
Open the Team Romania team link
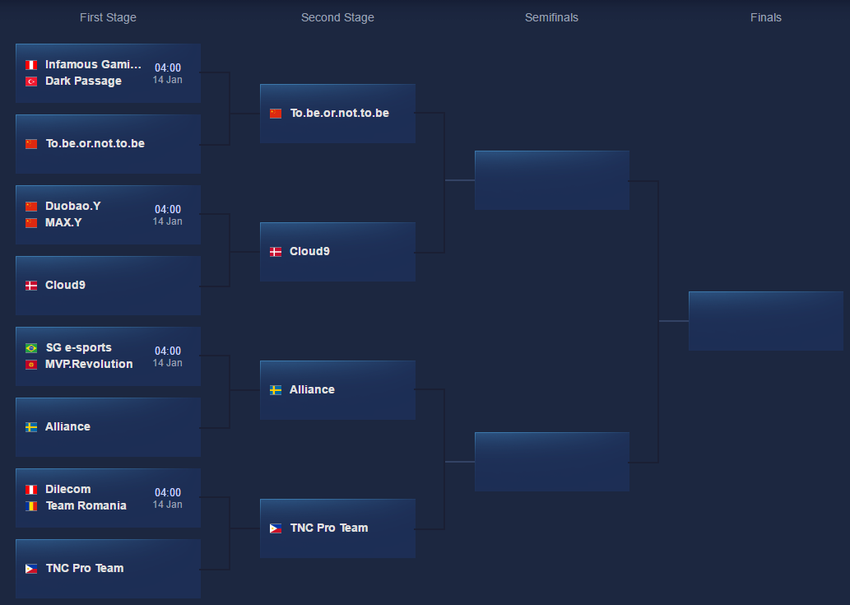point(86,506)
